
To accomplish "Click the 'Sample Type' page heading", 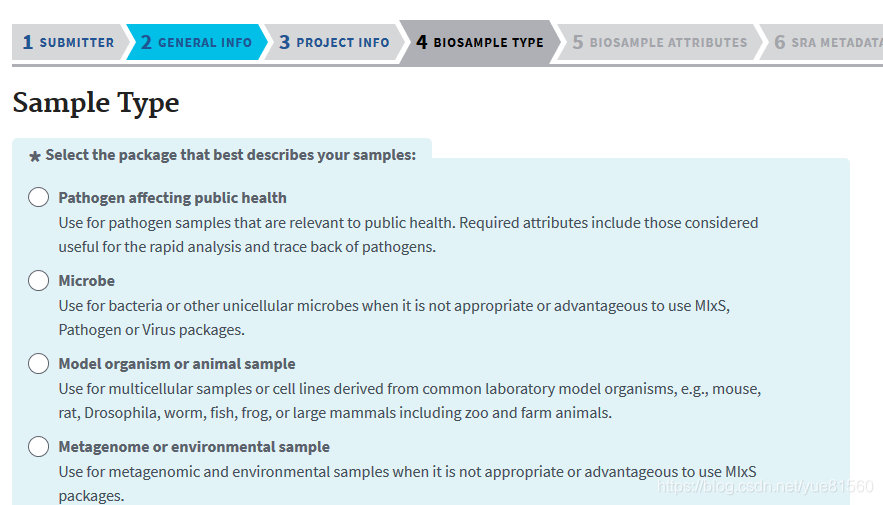I will [96, 103].
